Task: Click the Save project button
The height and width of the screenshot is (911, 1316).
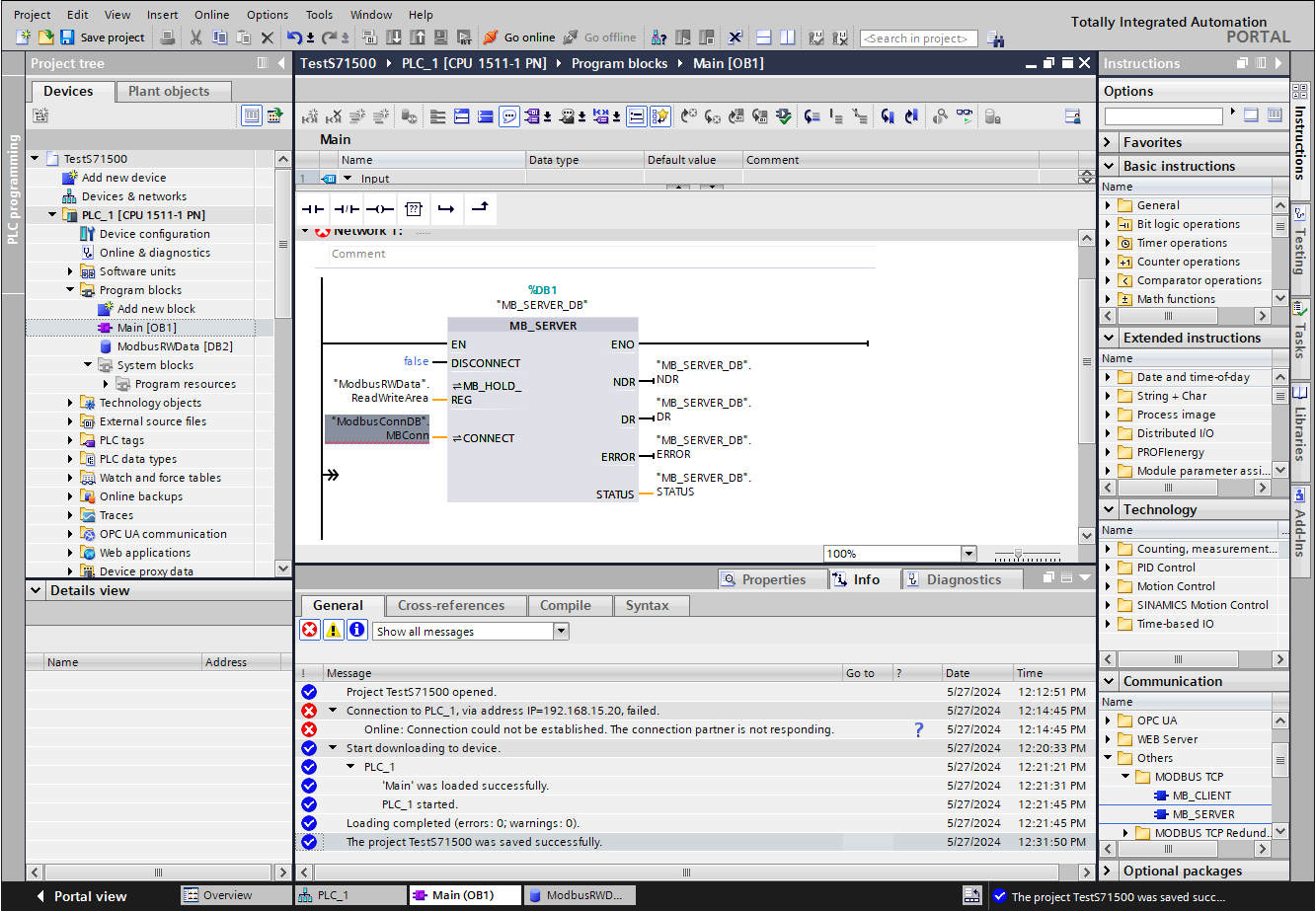Action: [x=103, y=38]
